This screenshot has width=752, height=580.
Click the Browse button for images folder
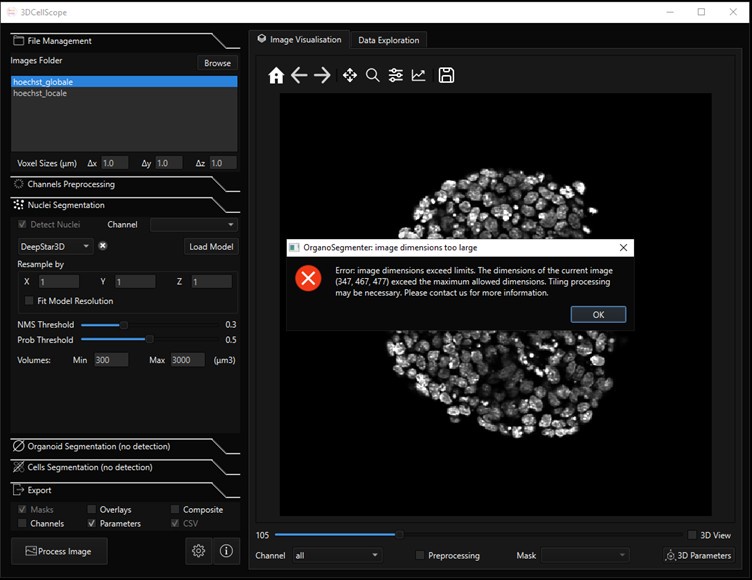217,62
